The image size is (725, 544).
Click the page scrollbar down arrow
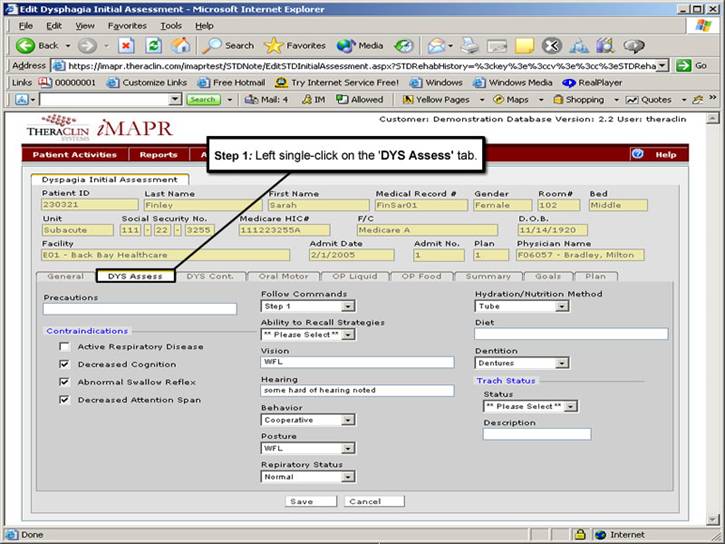pos(713,520)
